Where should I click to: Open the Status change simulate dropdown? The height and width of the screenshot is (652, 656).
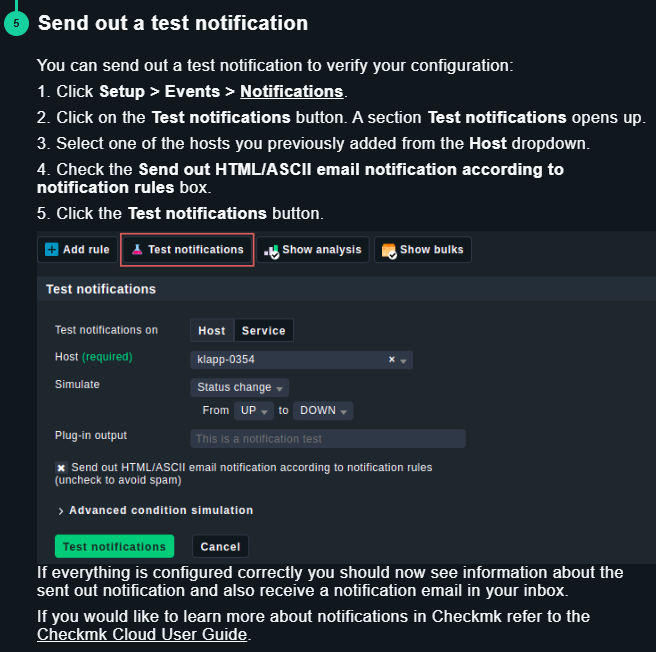pos(239,387)
